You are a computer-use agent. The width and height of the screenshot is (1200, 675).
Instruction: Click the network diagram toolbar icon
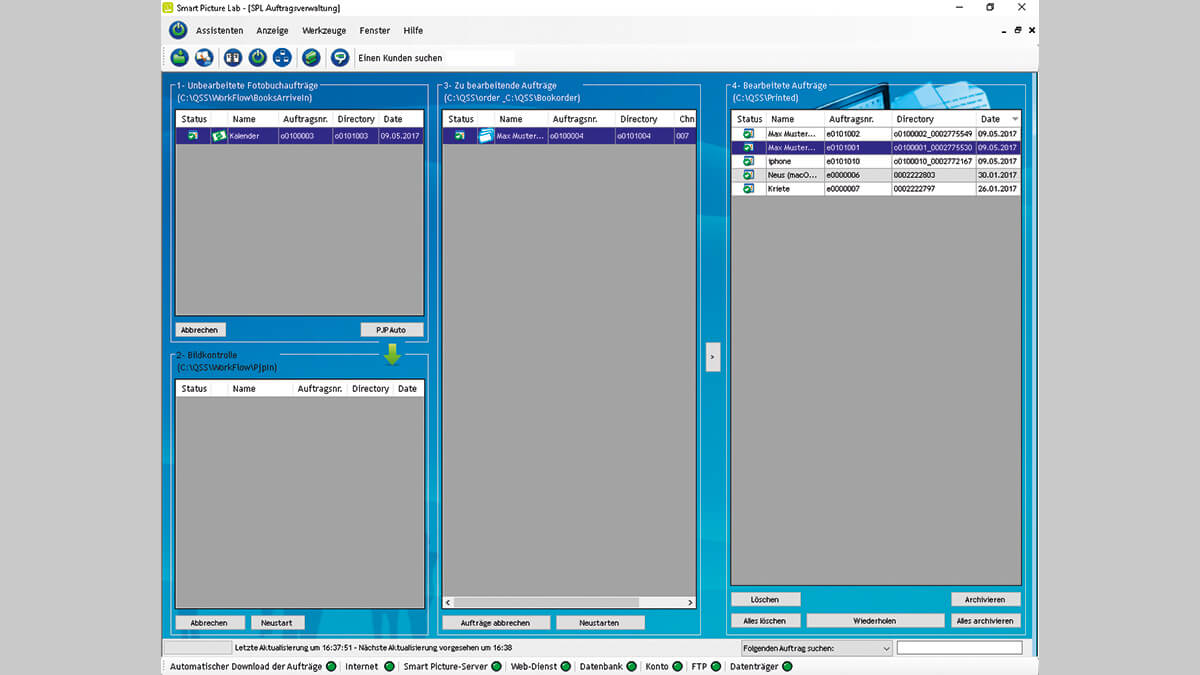point(282,58)
